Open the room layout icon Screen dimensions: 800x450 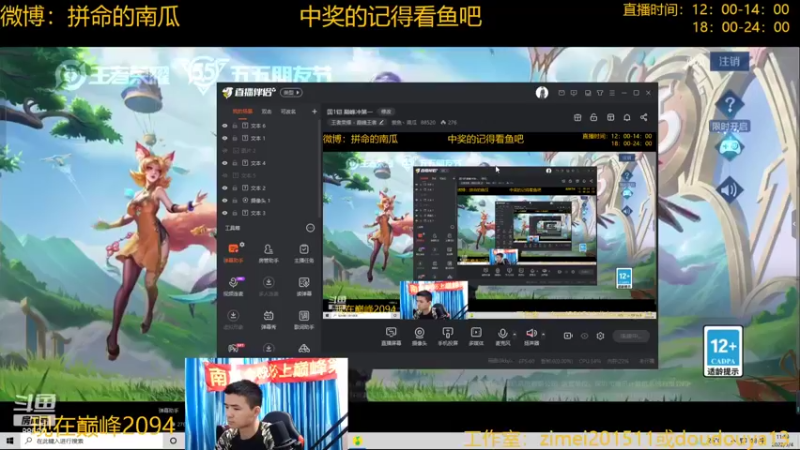(578, 117)
